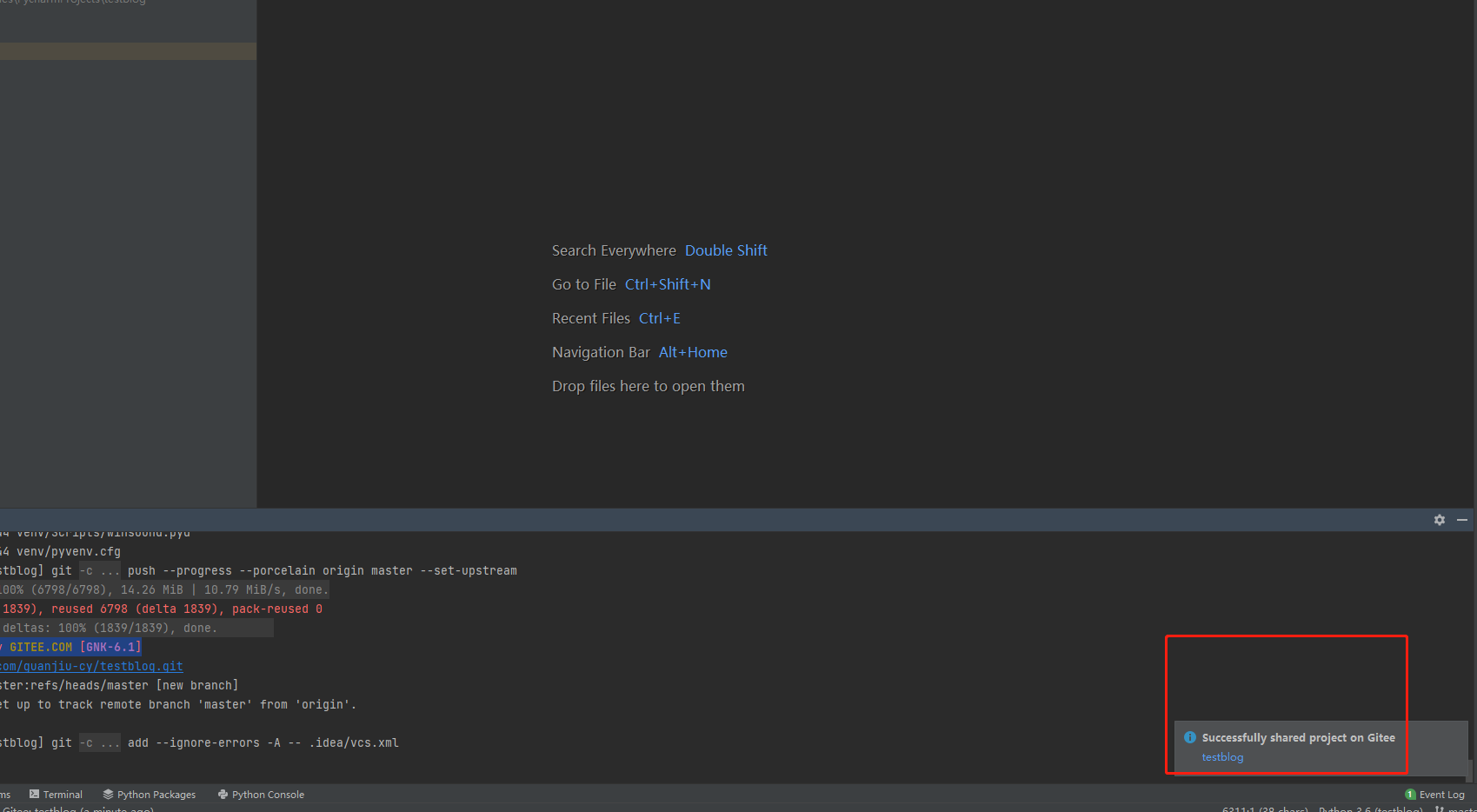Click Event Log in the status bar

[x=1442, y=794]
